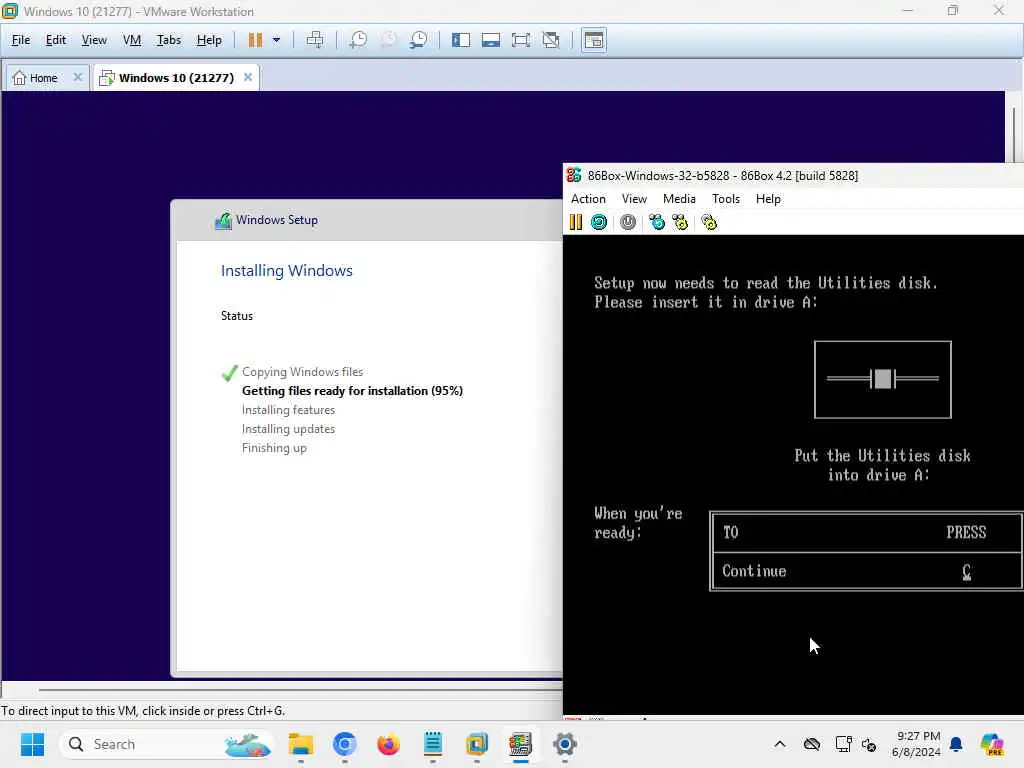Image resolution: width=1024 pixels, height=768 pixels.
Task: Open Windows Settings gear on taskbar
Action: click(564, 744)
